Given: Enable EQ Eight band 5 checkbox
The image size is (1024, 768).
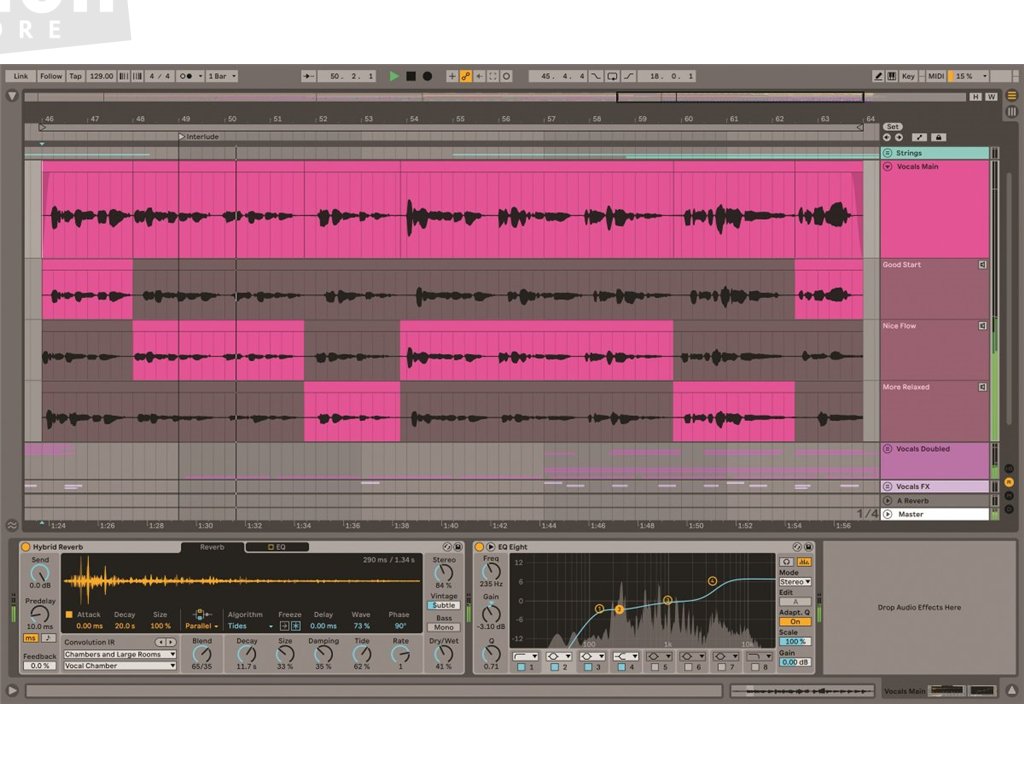Looking at the screenshot, I should tap(653, 666).
